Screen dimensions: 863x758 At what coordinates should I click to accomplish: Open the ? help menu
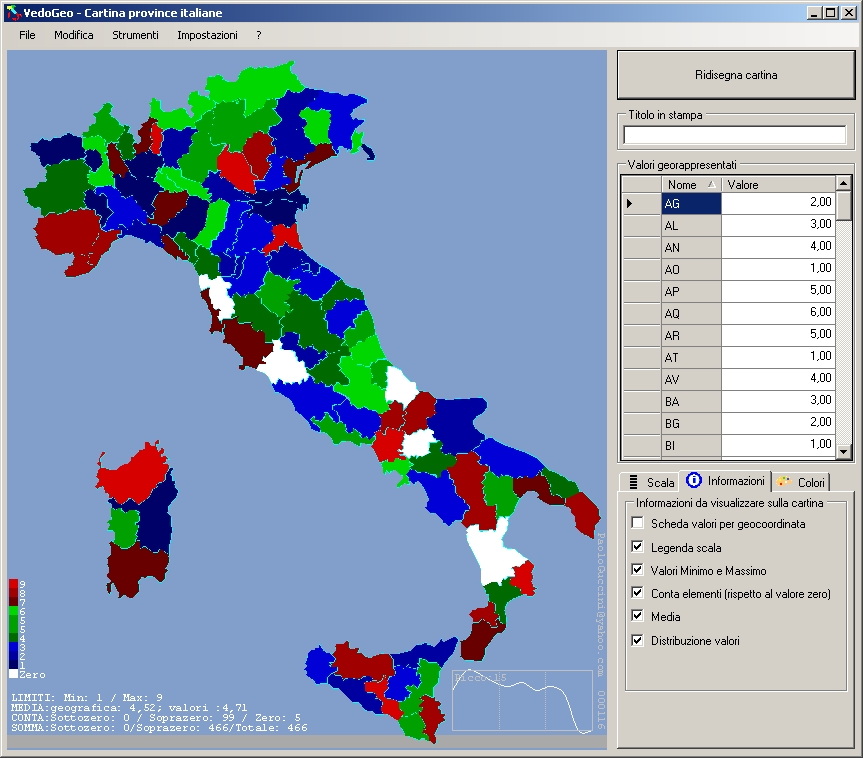[259, 35]
